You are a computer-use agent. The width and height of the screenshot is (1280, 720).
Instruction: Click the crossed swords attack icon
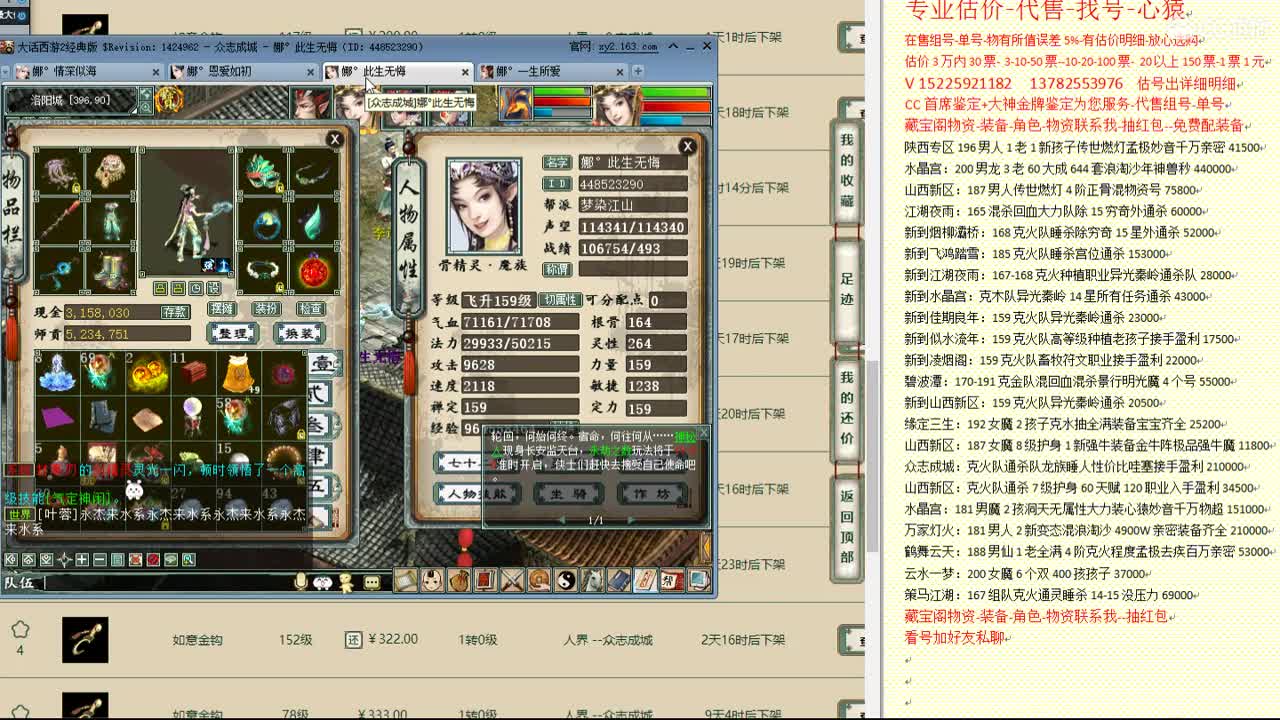click(x=512, y=580)
